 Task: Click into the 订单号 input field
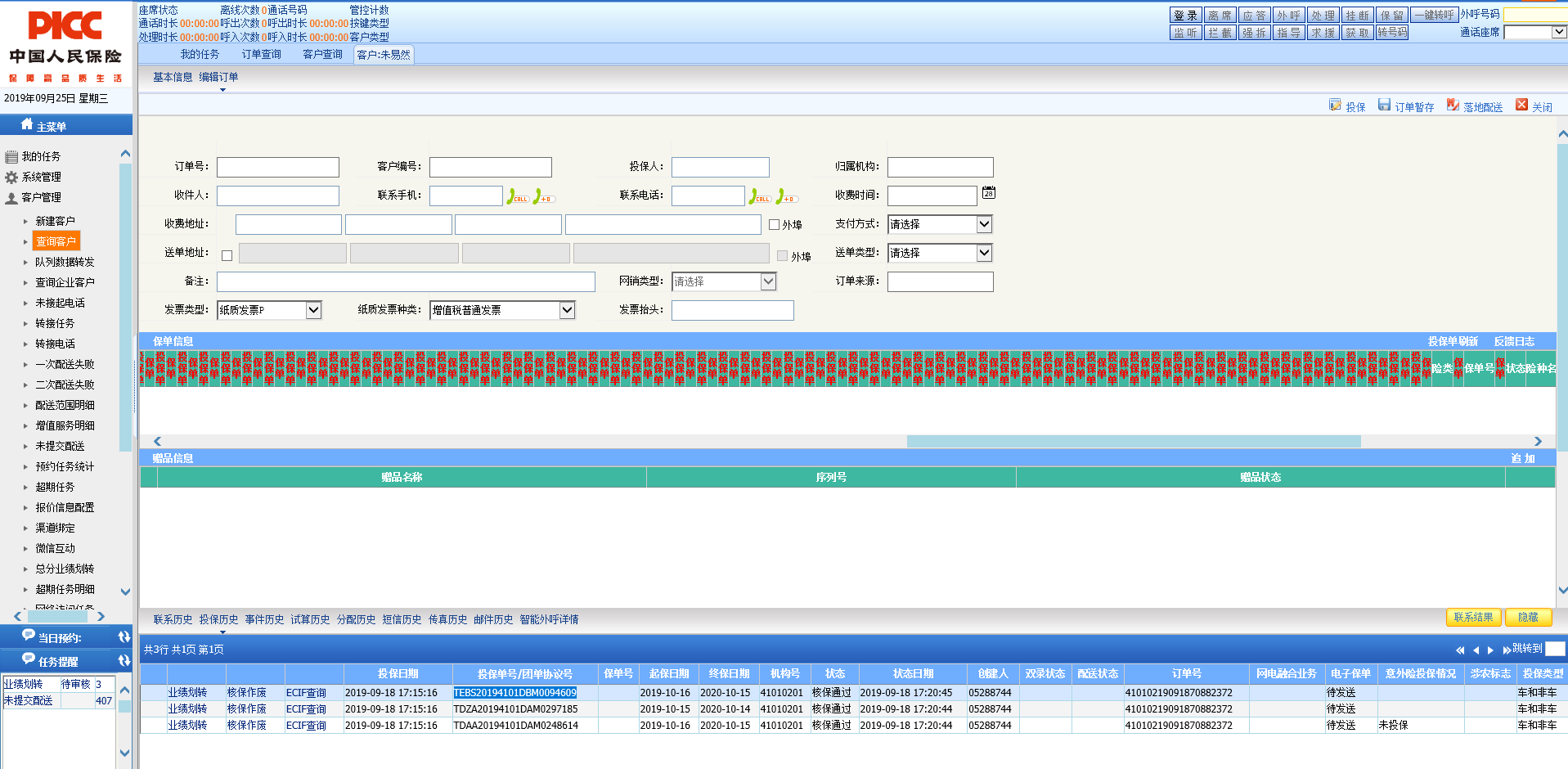277,168
